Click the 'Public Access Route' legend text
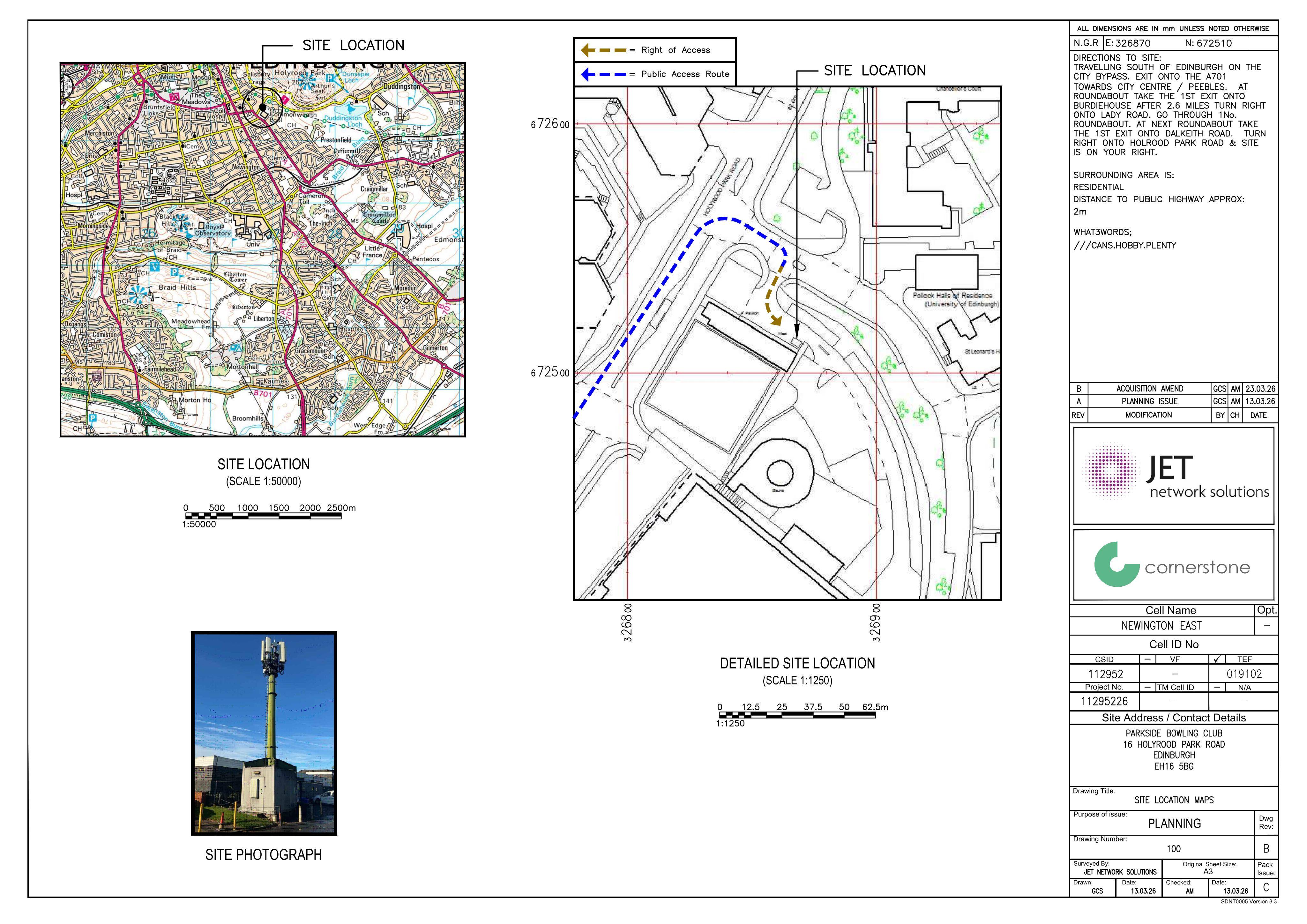The width and height of the screenshot is (1307, 924). point(685,74)
